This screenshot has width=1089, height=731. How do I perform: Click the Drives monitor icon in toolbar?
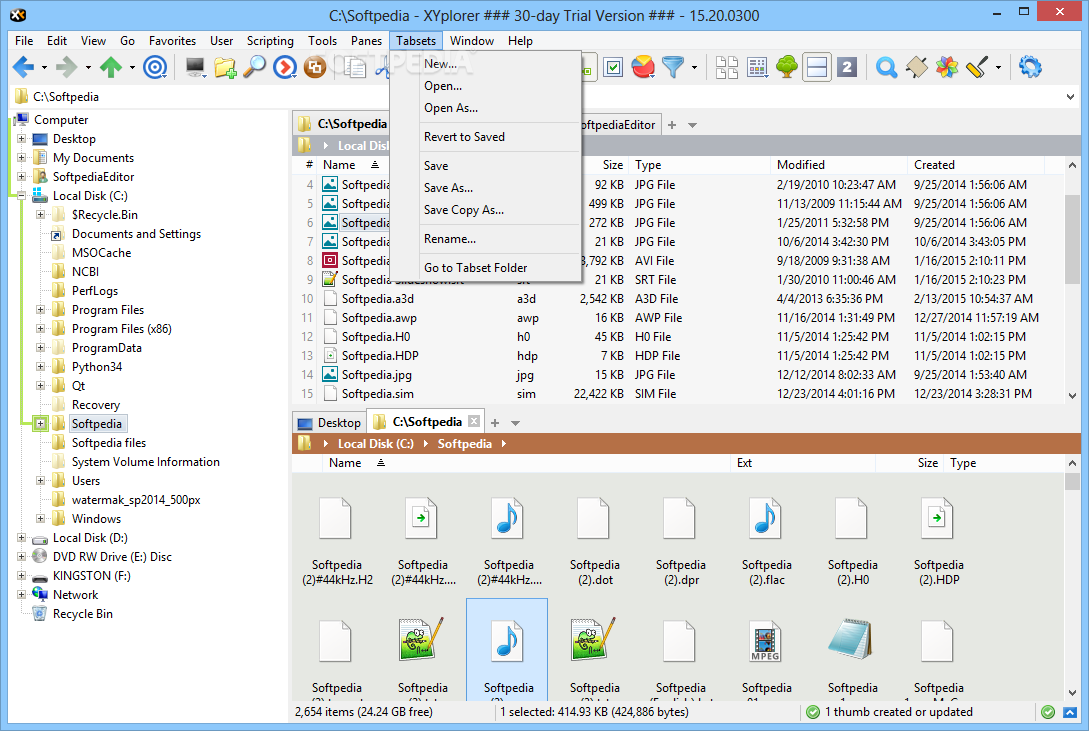point(195,67)
